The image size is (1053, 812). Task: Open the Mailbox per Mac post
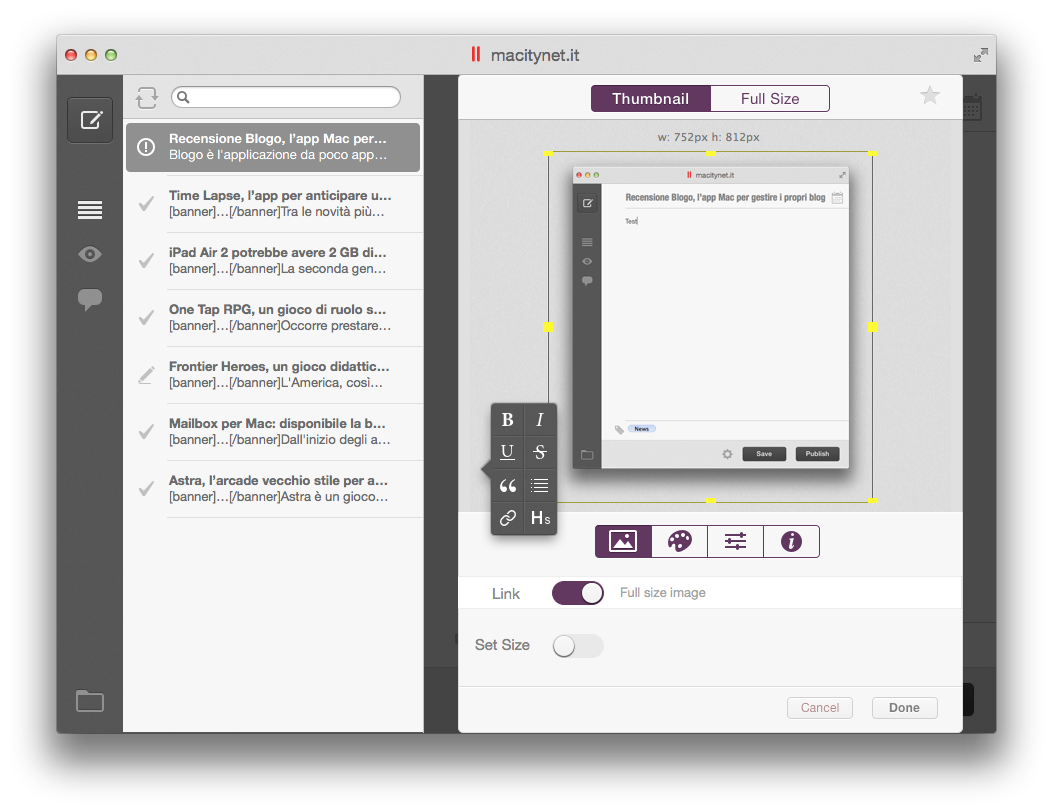tap(273, 432)
